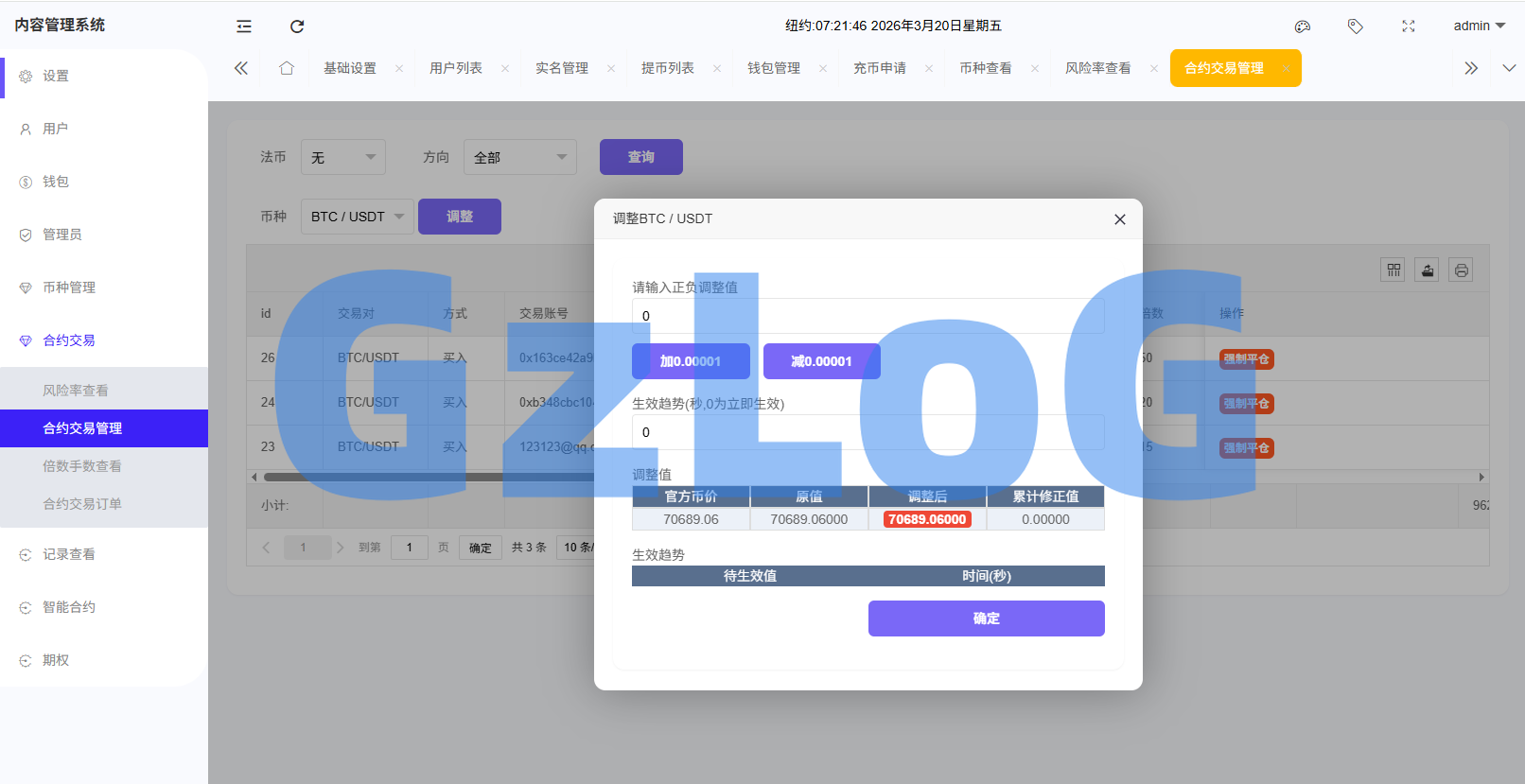The image size is (1525, 784).
Task: Open the admin user dropdown
Action: click(x=1479, y=26)
